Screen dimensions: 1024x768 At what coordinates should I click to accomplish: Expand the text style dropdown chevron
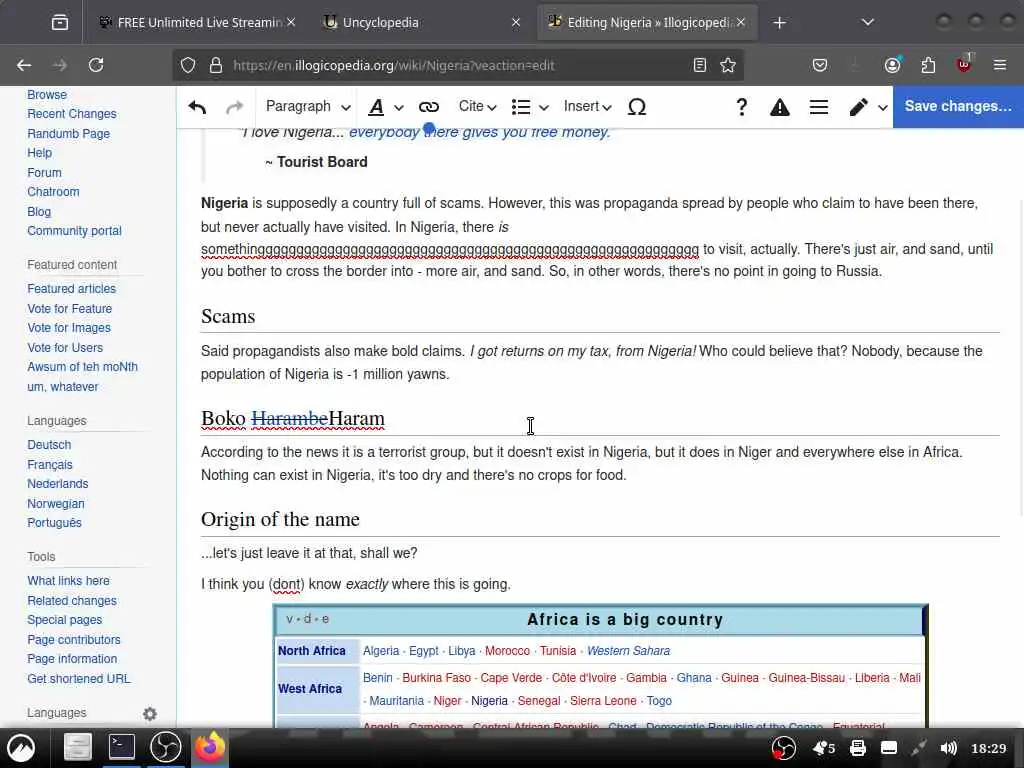coord(399,108)
